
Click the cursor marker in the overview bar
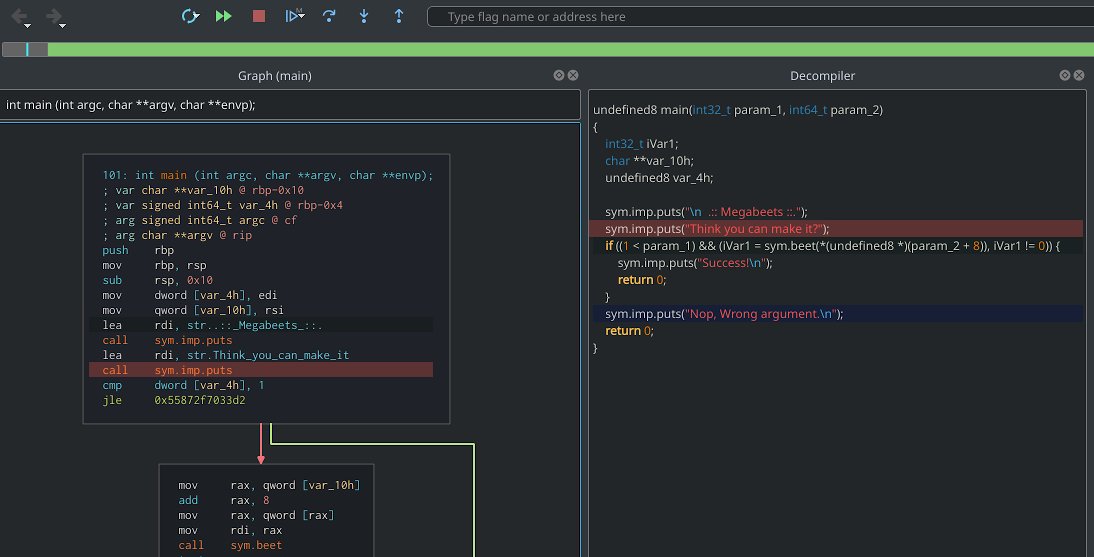[x=27, y=49]
